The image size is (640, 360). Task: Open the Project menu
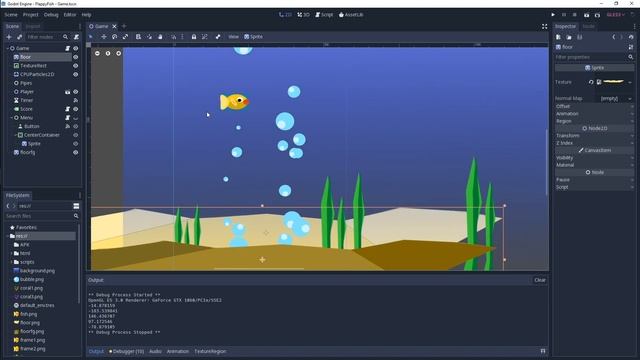31,15
